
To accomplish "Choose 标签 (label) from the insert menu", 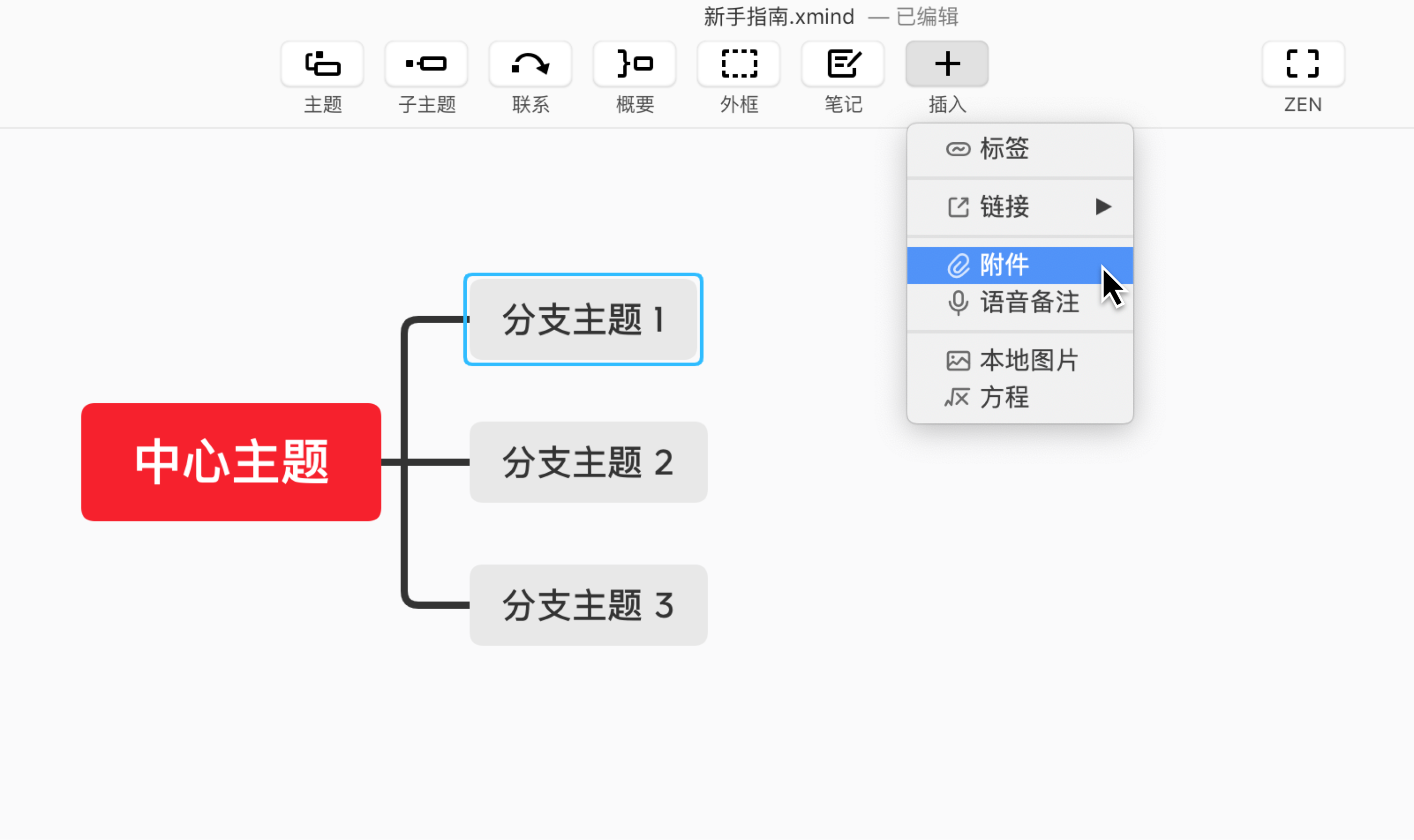I will [1004, 149].
